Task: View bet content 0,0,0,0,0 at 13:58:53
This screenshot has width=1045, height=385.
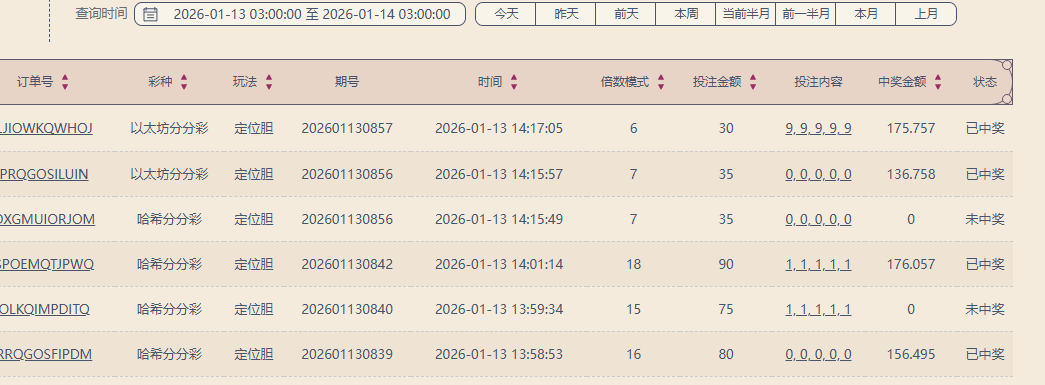Action: tap(818, 354)
